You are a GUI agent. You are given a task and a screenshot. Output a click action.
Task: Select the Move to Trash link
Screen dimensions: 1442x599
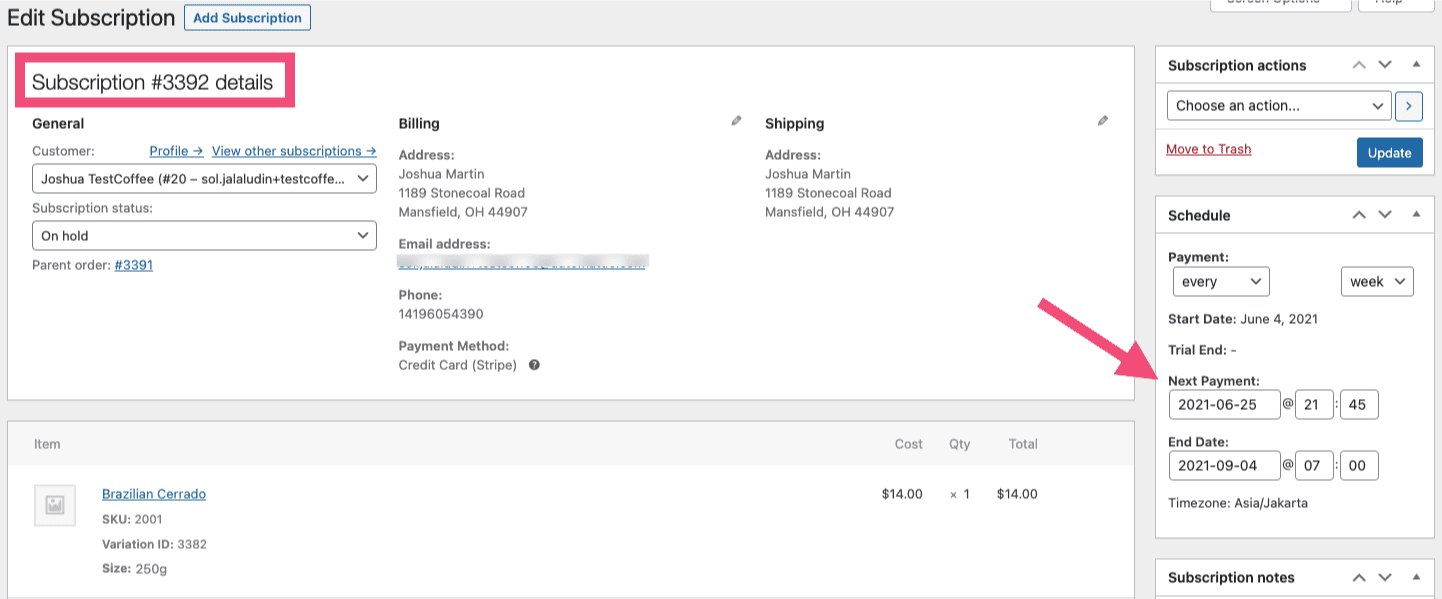(1208, 148)
